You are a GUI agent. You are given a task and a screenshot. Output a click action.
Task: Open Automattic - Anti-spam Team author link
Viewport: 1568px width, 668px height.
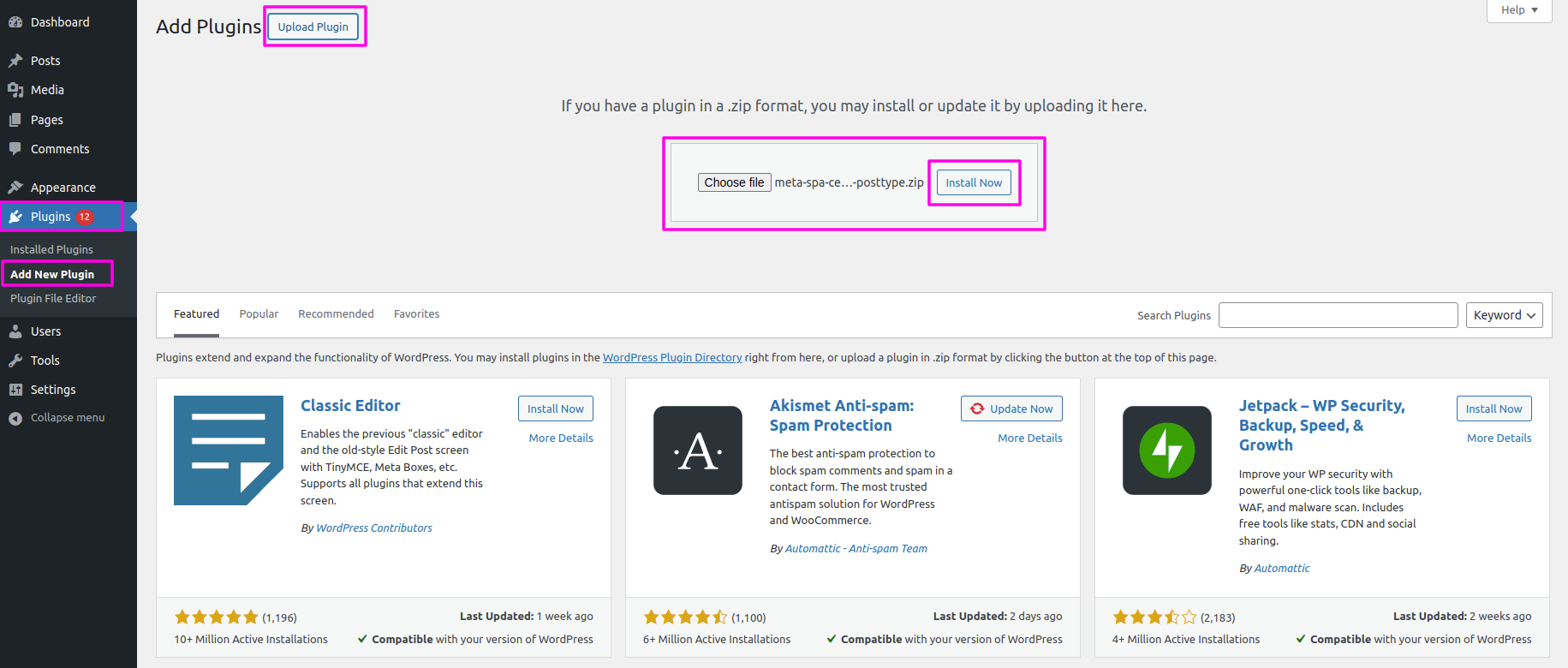(x=856, y=549)
